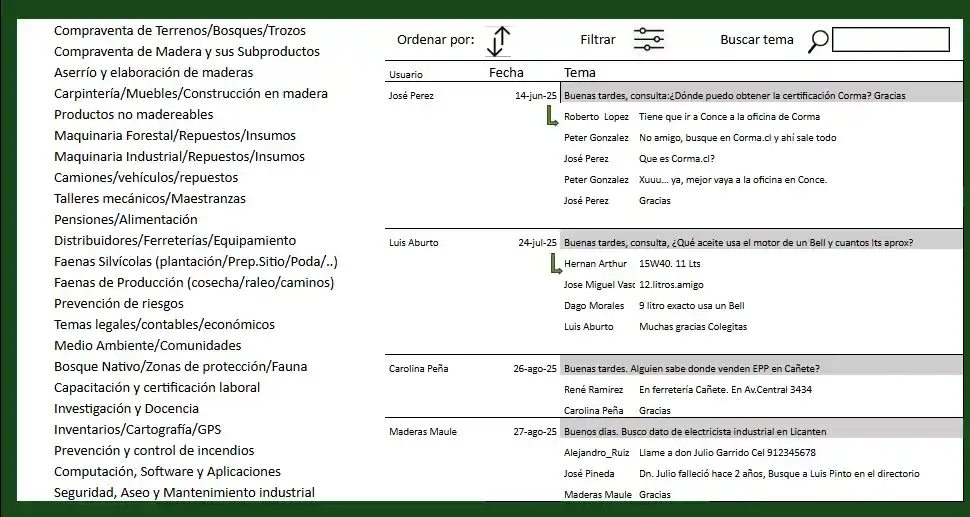Click the Fecha column header
Screen dimensions: 970x517
pyautogui.click(x=506, y=73)
